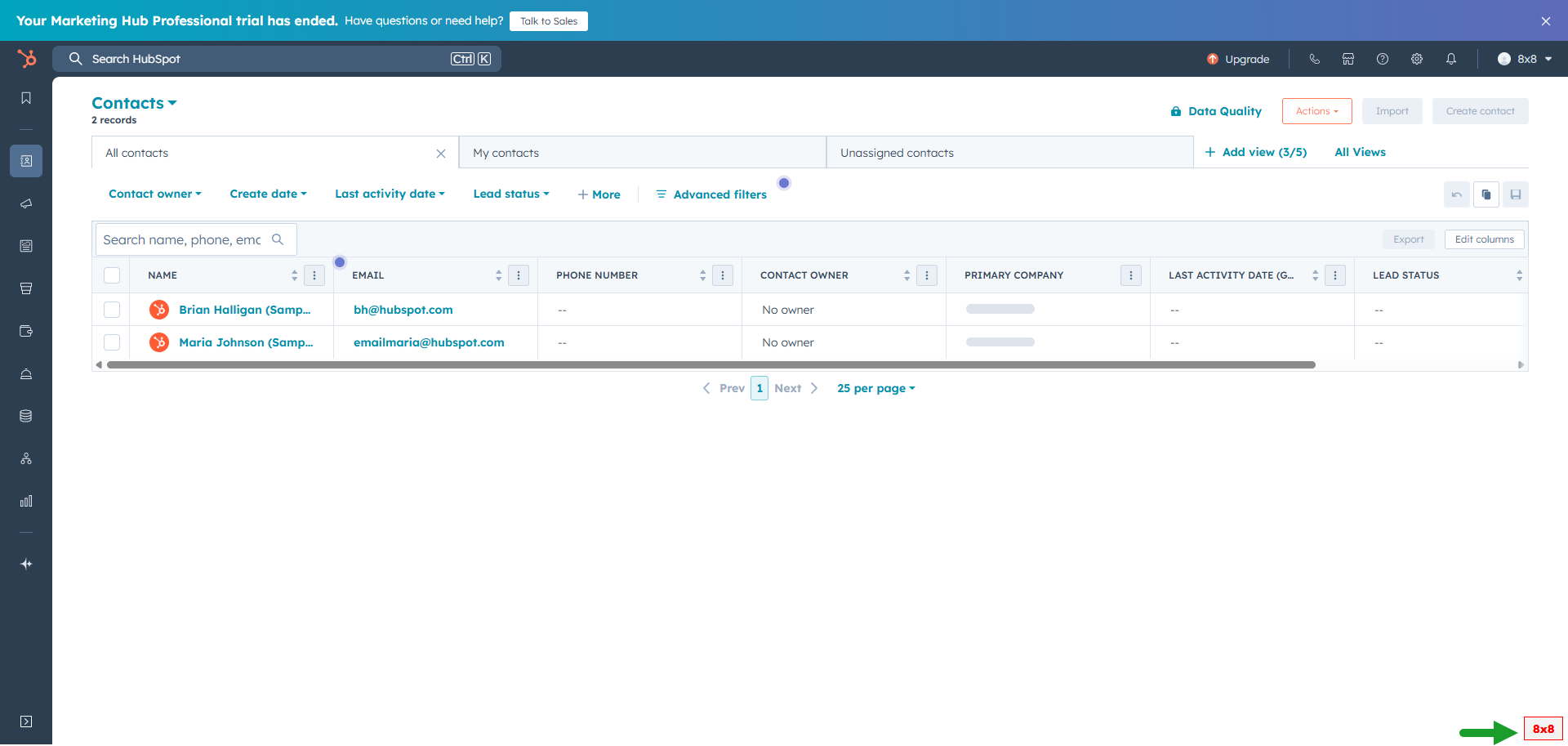The image size is (1568, 746).
Task: Click the undo view changes icon
Action: click(x=1457, y=194)
